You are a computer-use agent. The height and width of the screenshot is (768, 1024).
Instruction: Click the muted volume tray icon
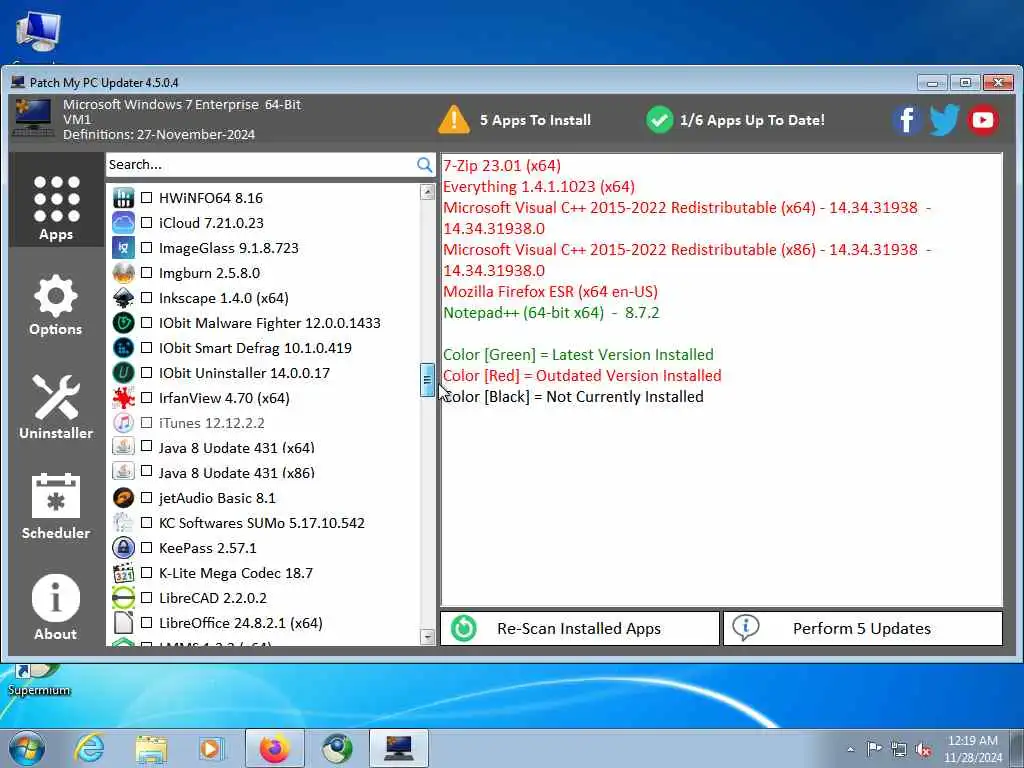[x=923, y=749]
